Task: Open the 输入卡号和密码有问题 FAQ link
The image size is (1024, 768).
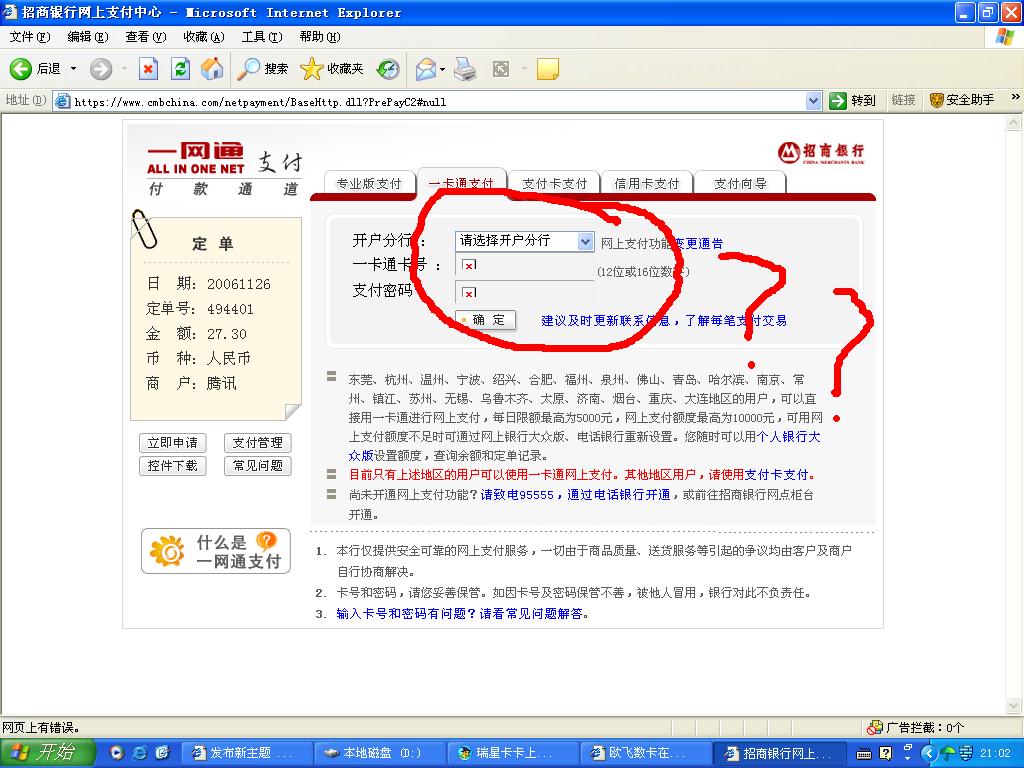Action: coord(462,614)
